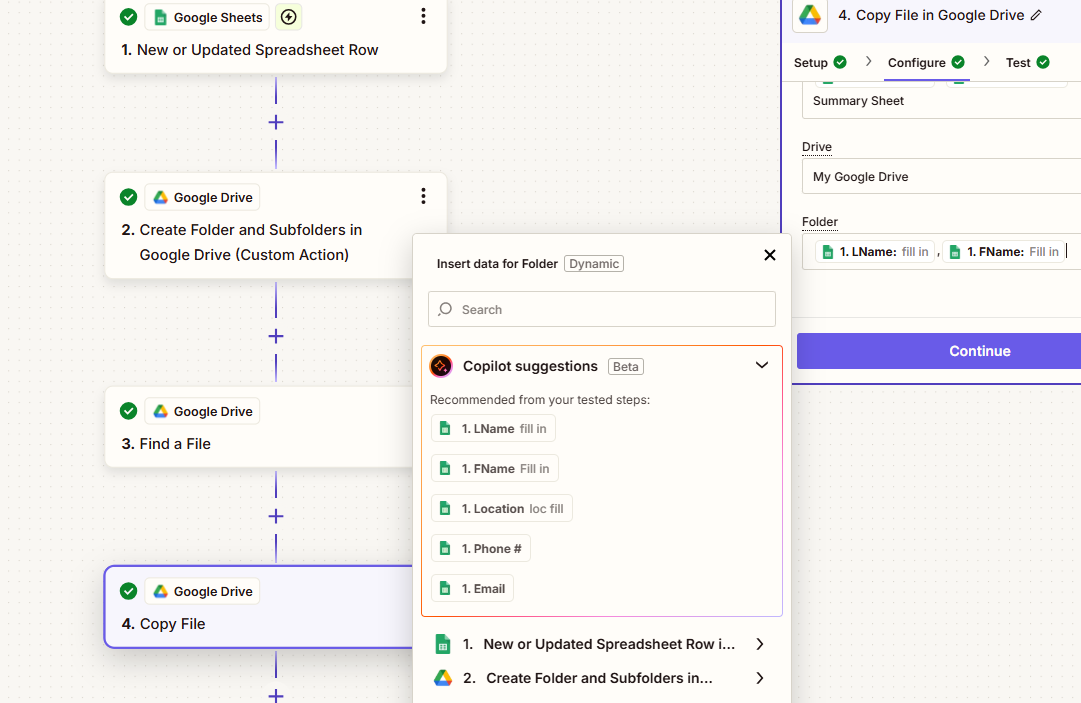Image resolution: width=1081 pixels, height=703 pixels.
Task: Open the Drive field showing My Google Drive
Action: (941, 176)
